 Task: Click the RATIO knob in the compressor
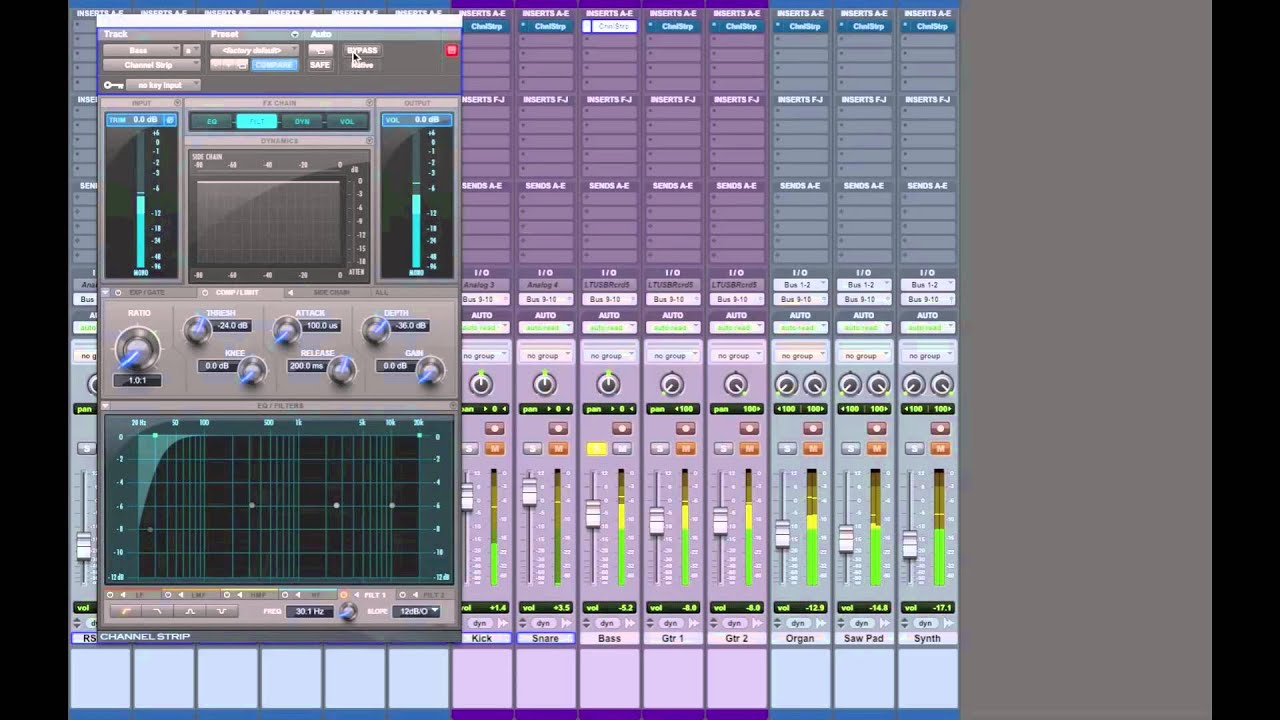137,348
